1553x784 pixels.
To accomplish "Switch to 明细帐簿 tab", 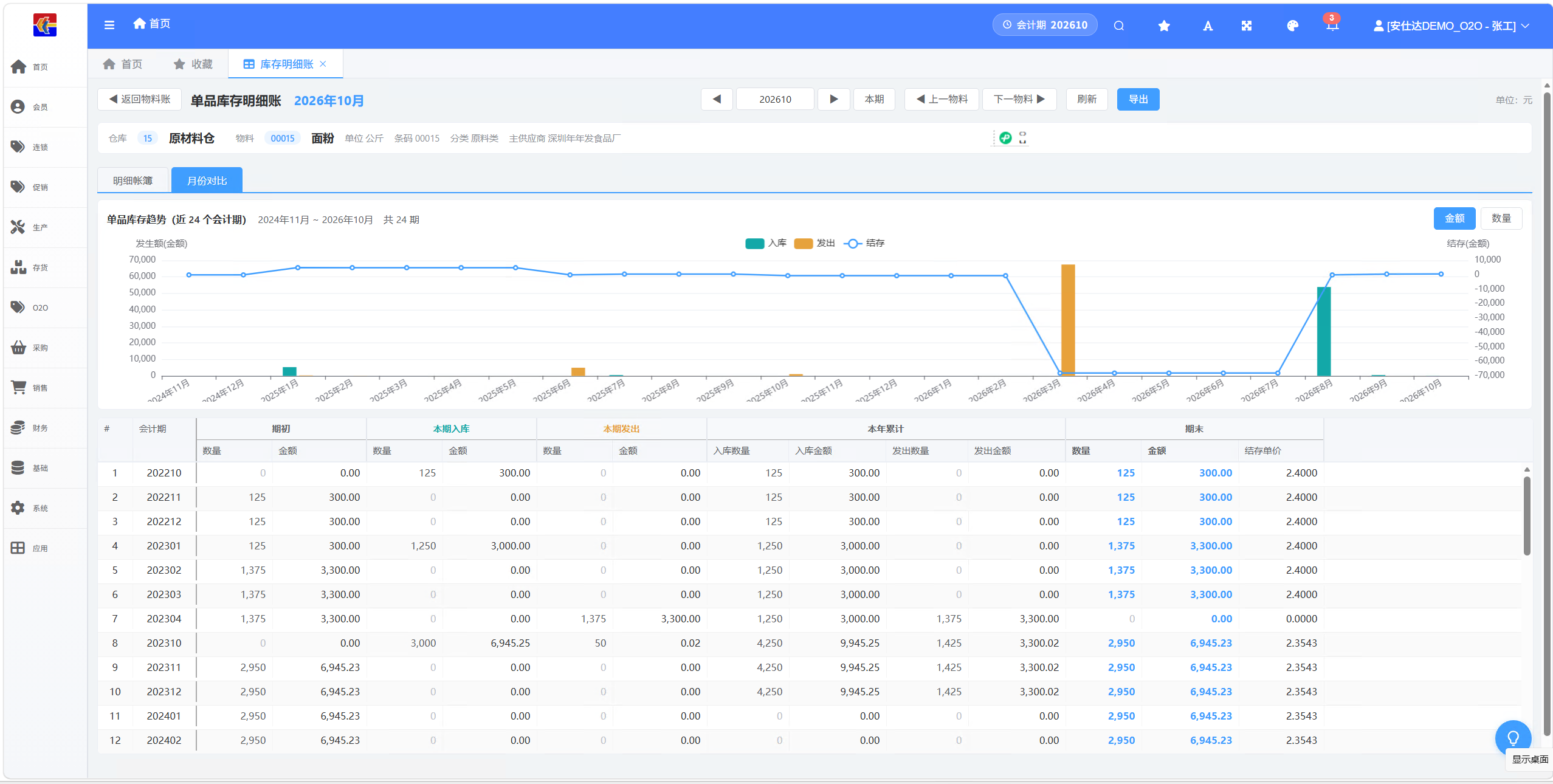I will coord(133,181).
